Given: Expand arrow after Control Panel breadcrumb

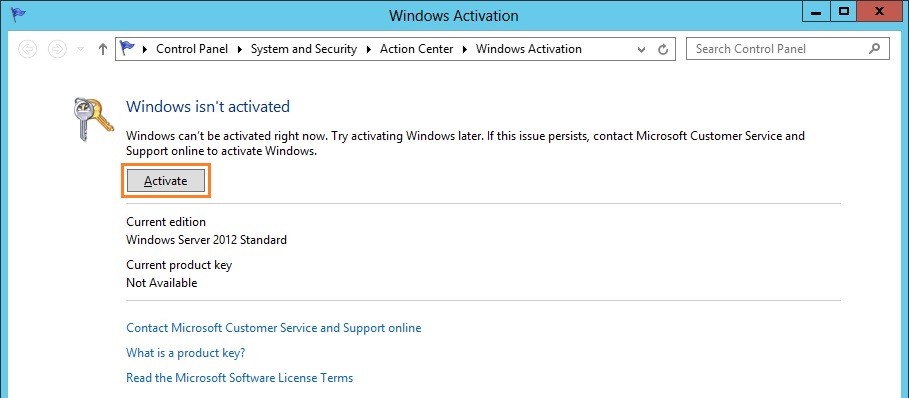Looking at the screenshot, I should [x=240, y=49].
